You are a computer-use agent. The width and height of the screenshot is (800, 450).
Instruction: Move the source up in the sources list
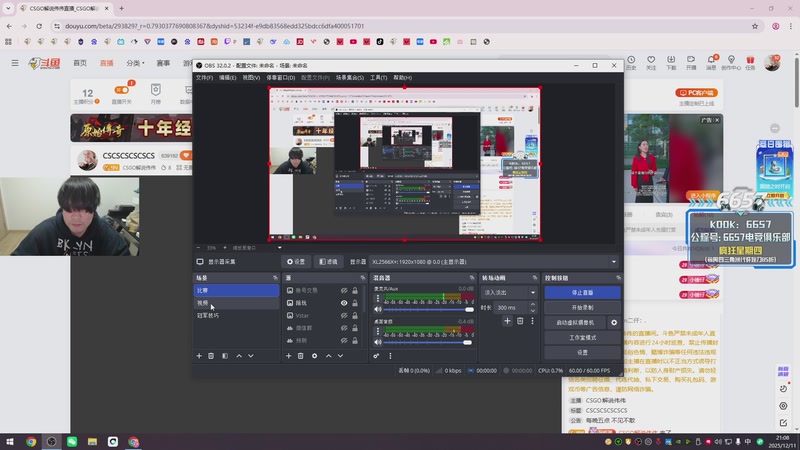(329, 356)
